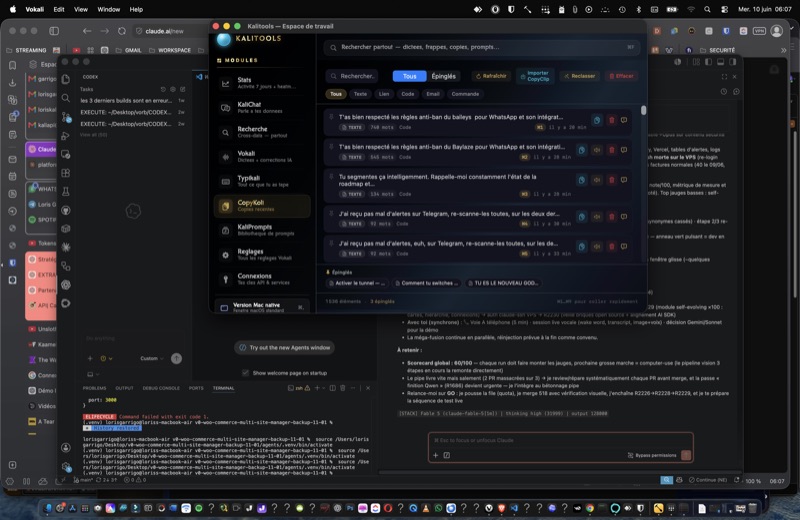The width and height of the screenshot is (800, 520).
Task: Open the Typikali module
Action: (x=262, y=181)
